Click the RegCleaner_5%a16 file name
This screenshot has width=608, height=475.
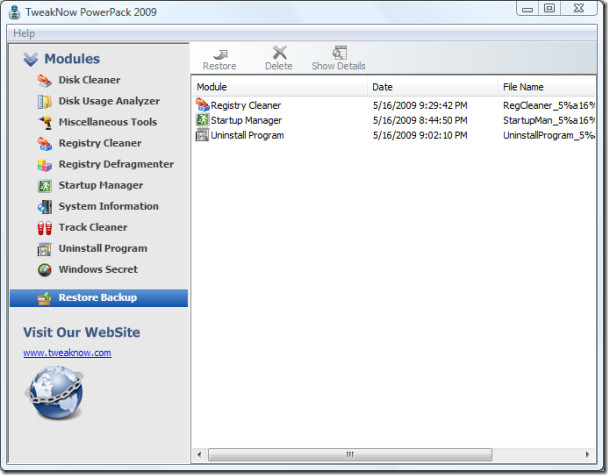coord(549,105)
